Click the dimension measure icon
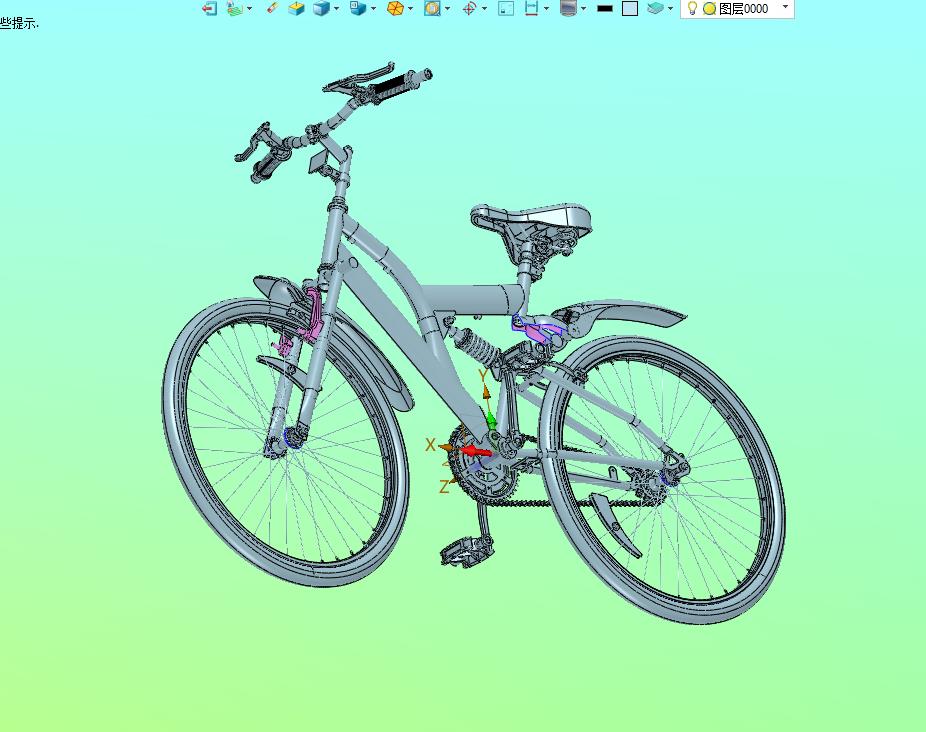The image size is (926, 732). click(532, 8)
